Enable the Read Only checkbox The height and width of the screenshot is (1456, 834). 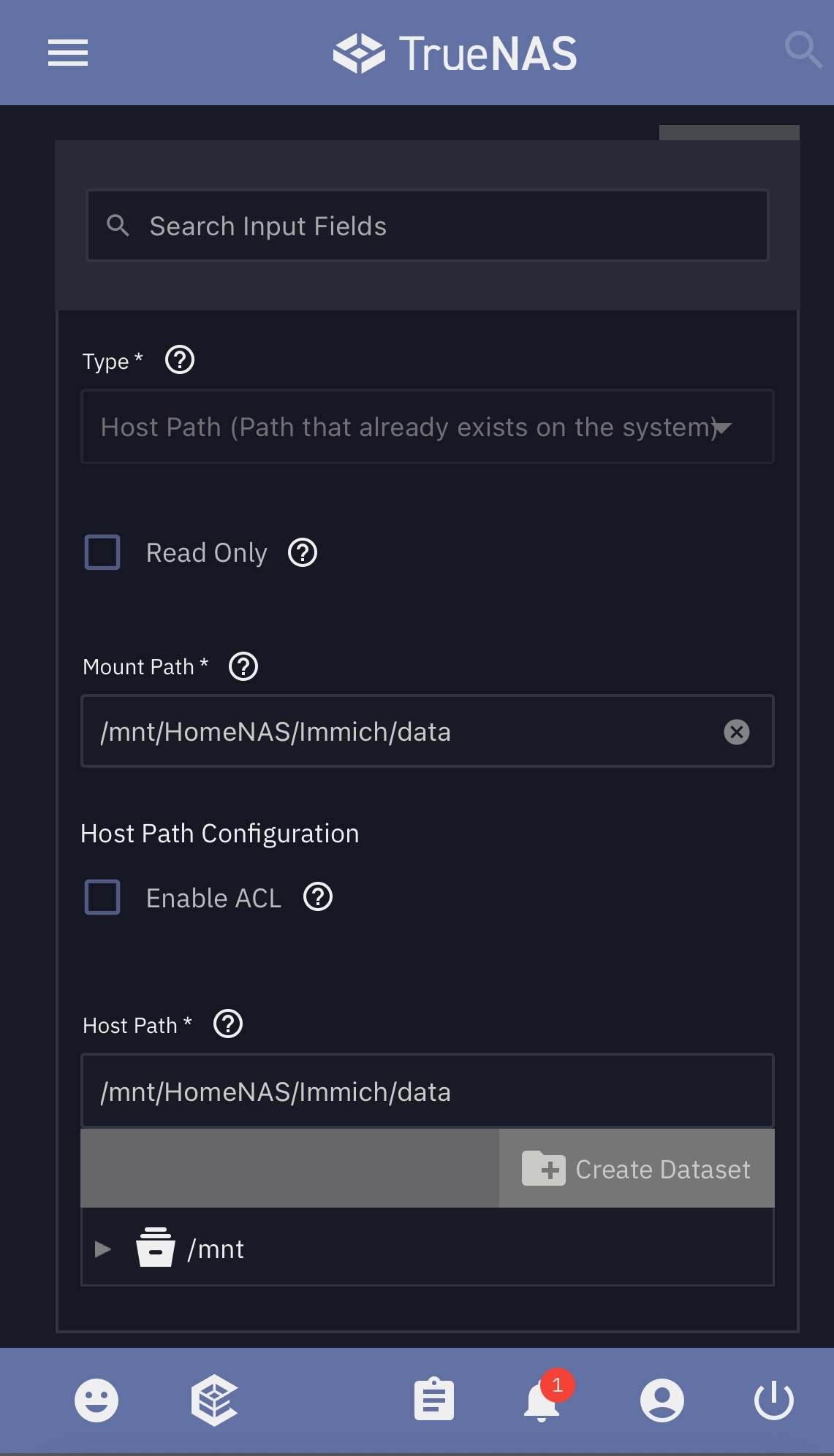click(103, 552)
